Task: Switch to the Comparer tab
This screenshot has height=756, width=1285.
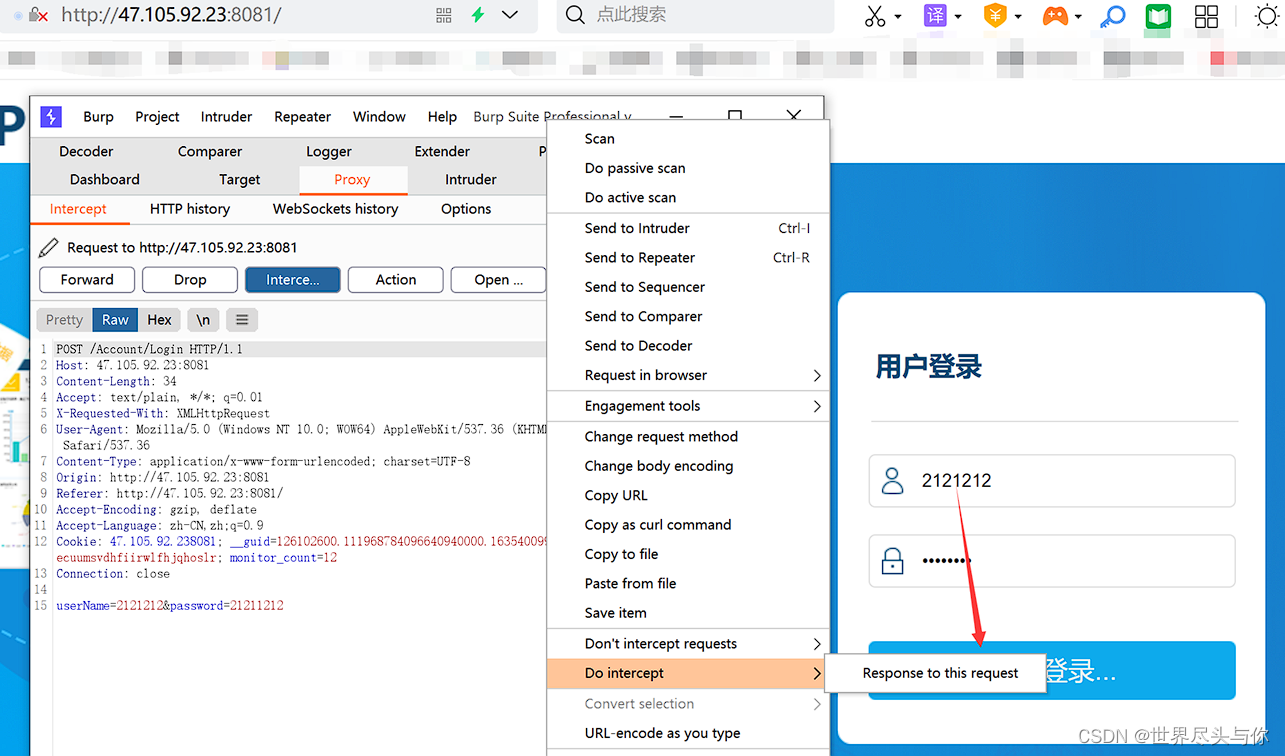Action: coord(210,152)
